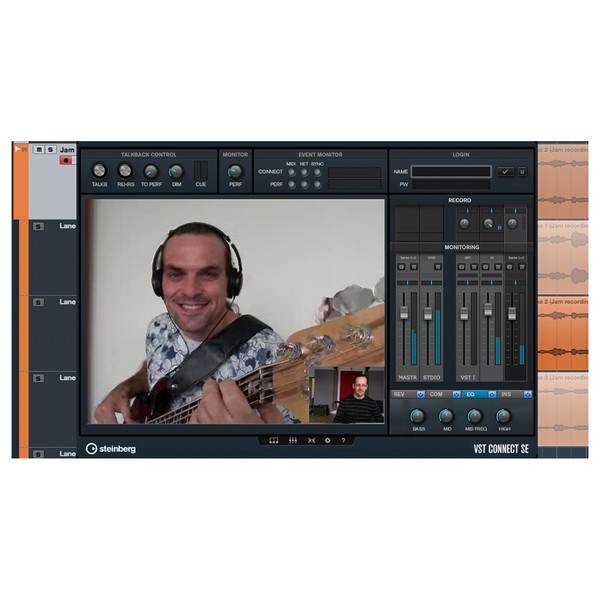Click the VST channel volume fader
The height and width of the screenshot is (600, 600).
(x=464, y=314)
